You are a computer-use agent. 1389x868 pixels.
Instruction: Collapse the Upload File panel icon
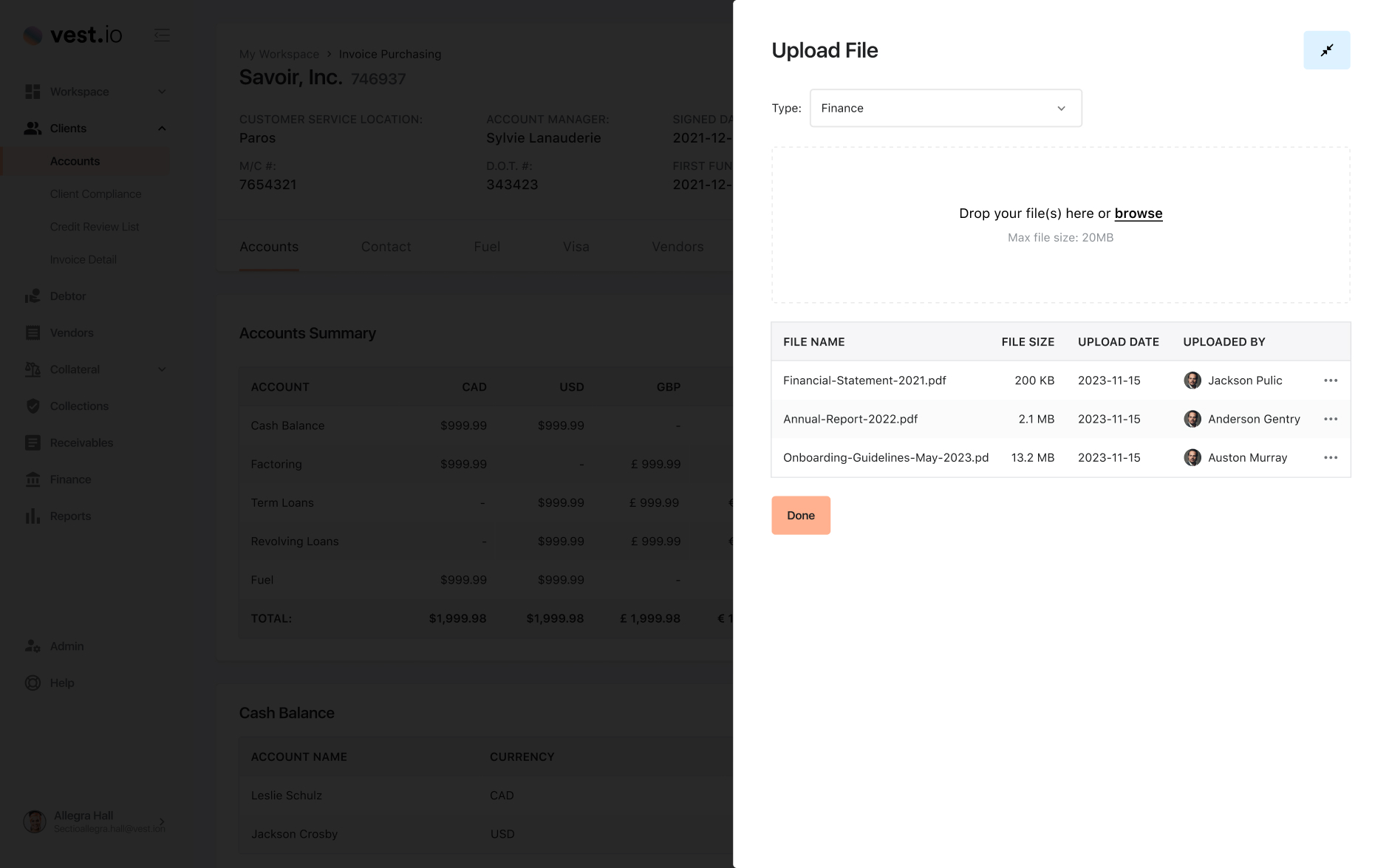pyautogui.click(x=1326, y=50)
